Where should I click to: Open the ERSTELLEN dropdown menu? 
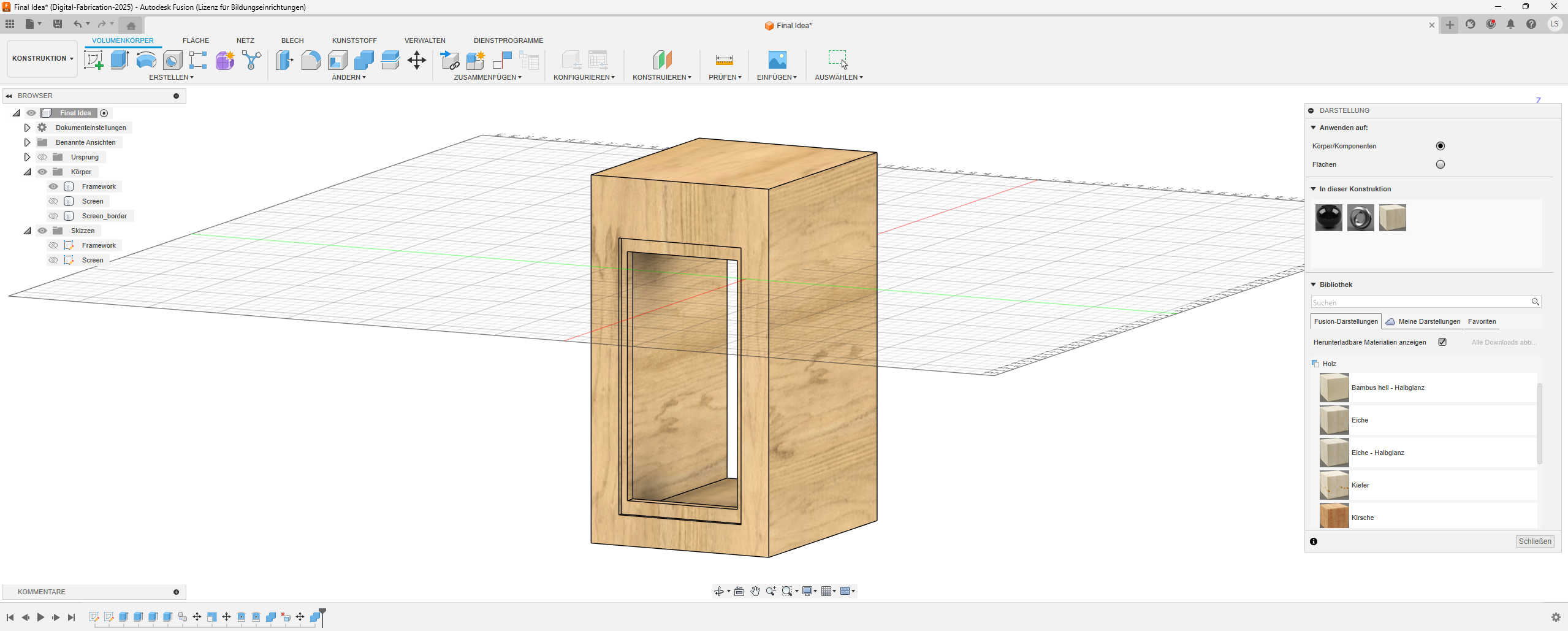coord(171,77)
